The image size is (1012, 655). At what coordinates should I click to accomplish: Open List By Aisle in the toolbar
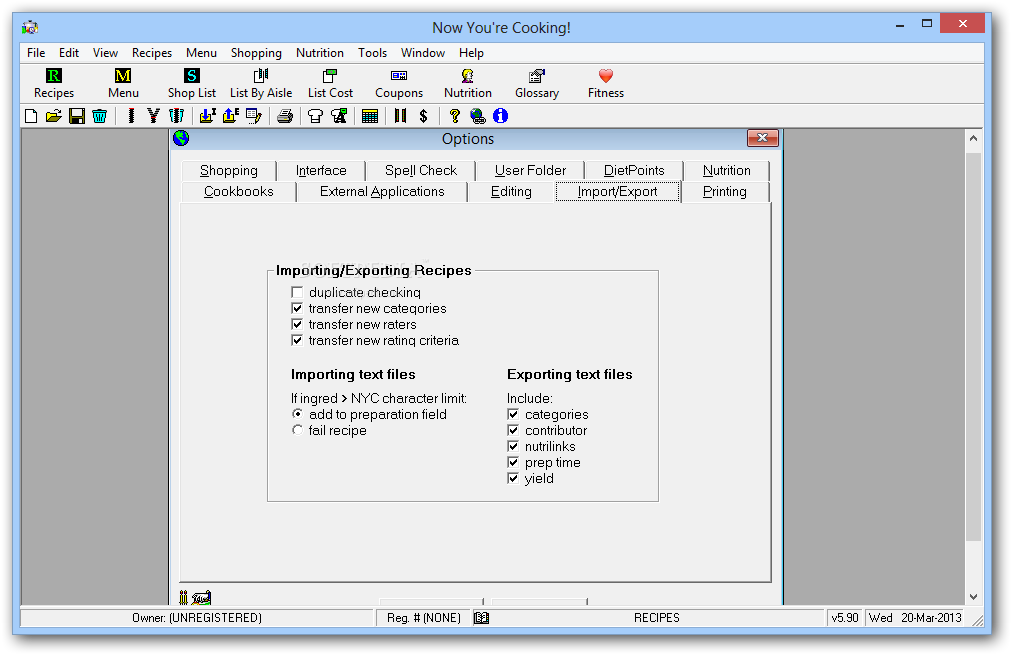(261, 84)
